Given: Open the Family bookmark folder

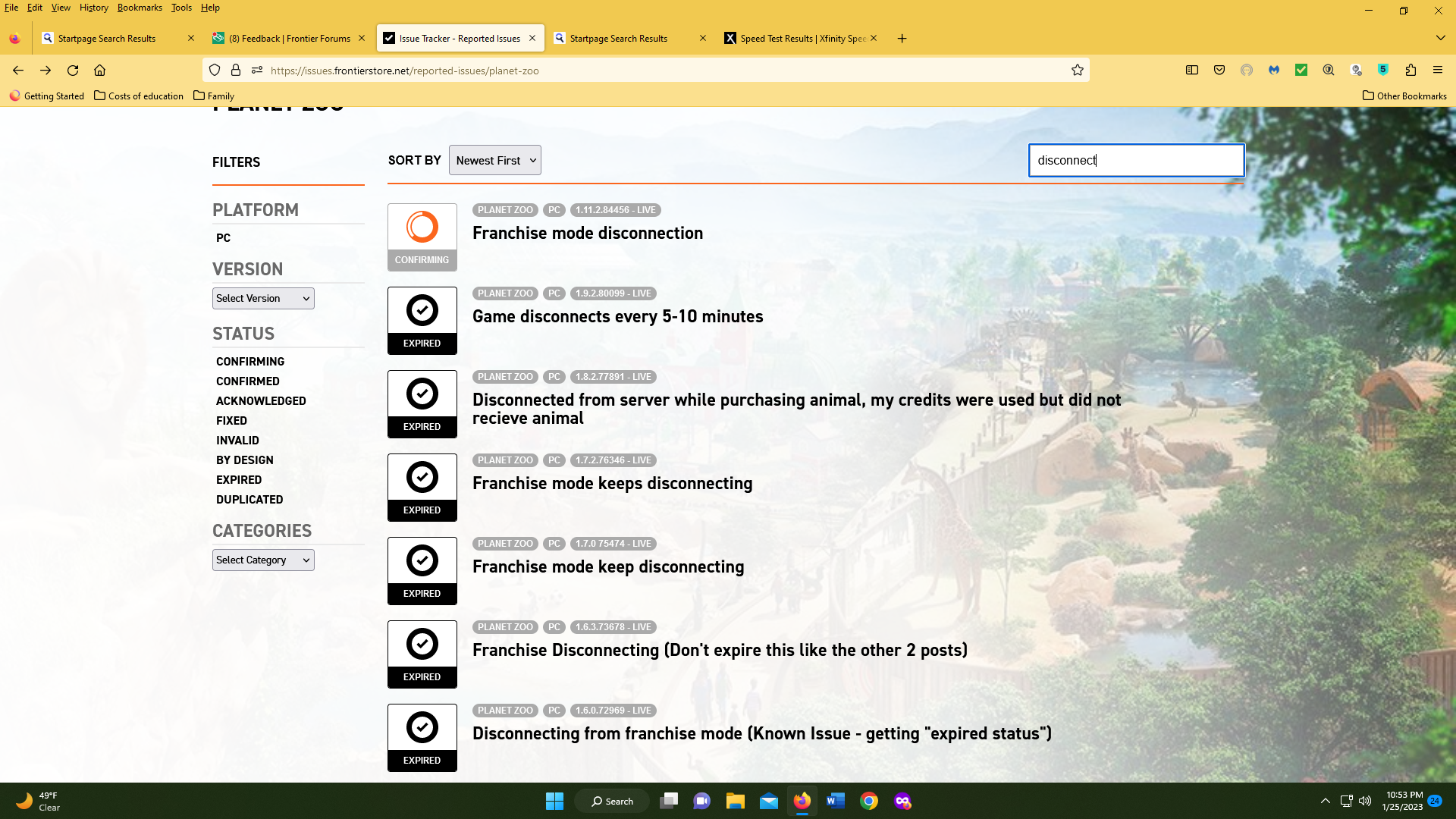Looking at the screenshot, I should click(214, 96).
